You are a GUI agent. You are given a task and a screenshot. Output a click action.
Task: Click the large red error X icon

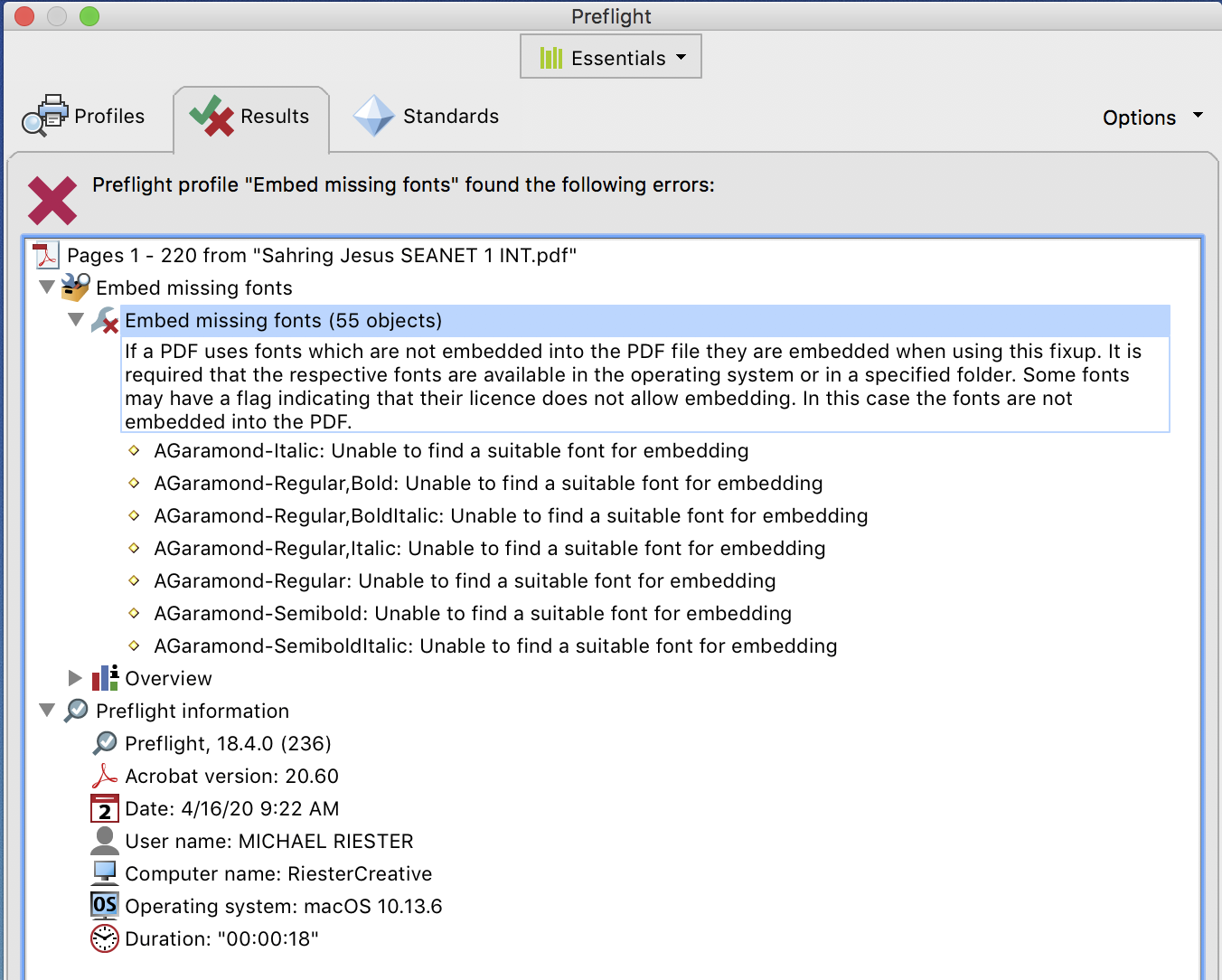(x=52, y=200)
